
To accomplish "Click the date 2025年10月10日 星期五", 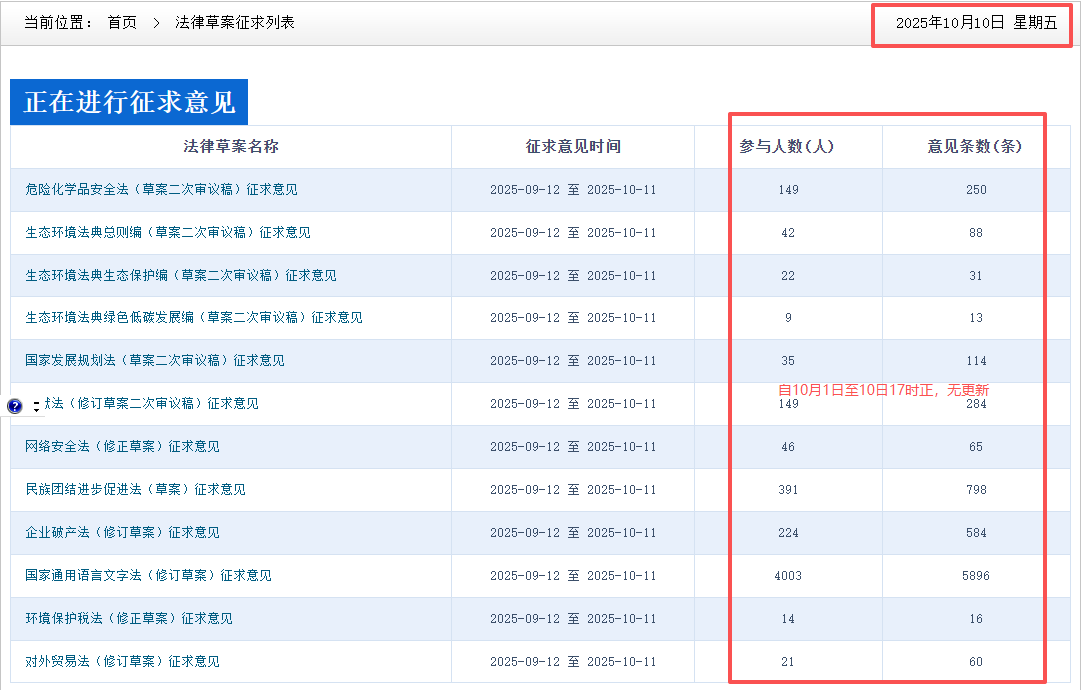I will (977, 23).
